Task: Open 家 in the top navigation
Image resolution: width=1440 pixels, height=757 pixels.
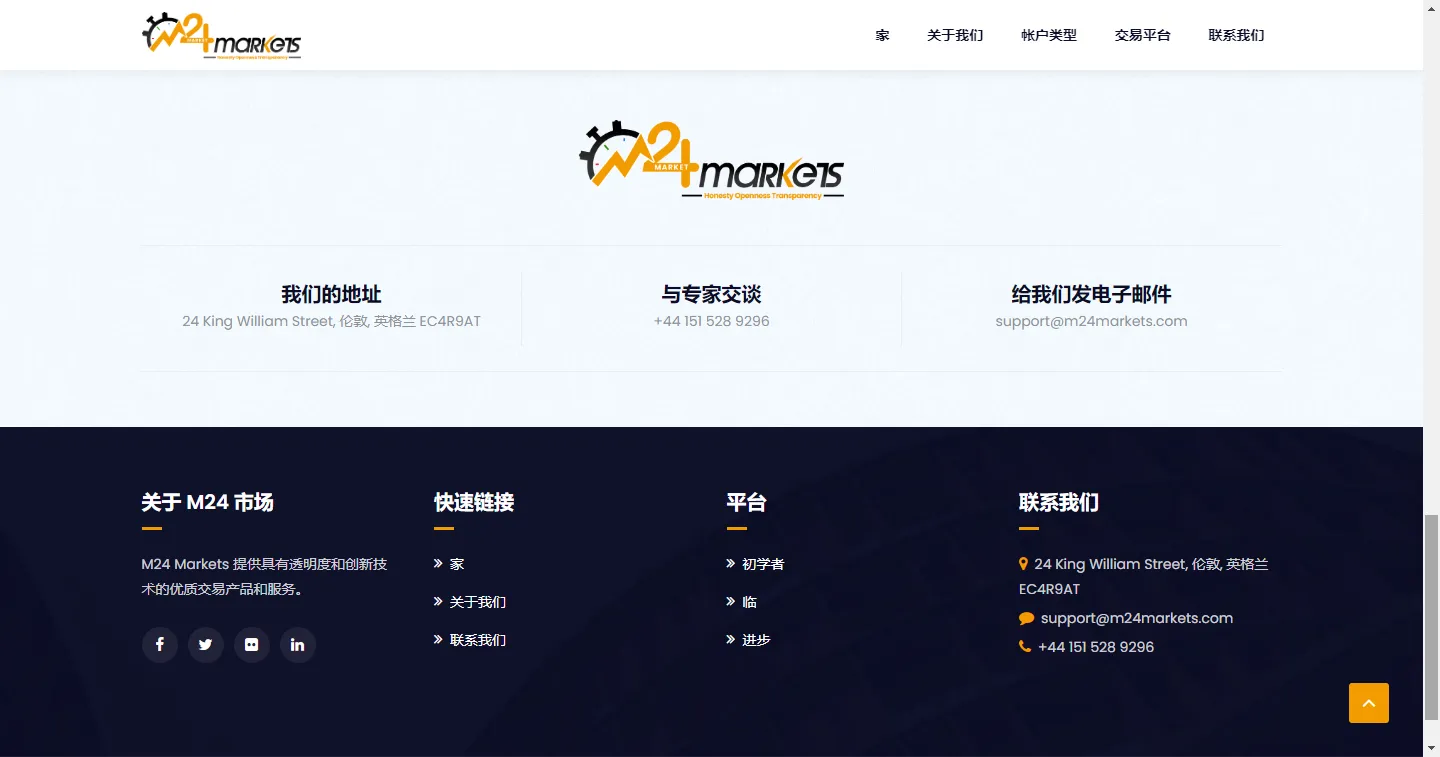Action: (x=882, y=35)
